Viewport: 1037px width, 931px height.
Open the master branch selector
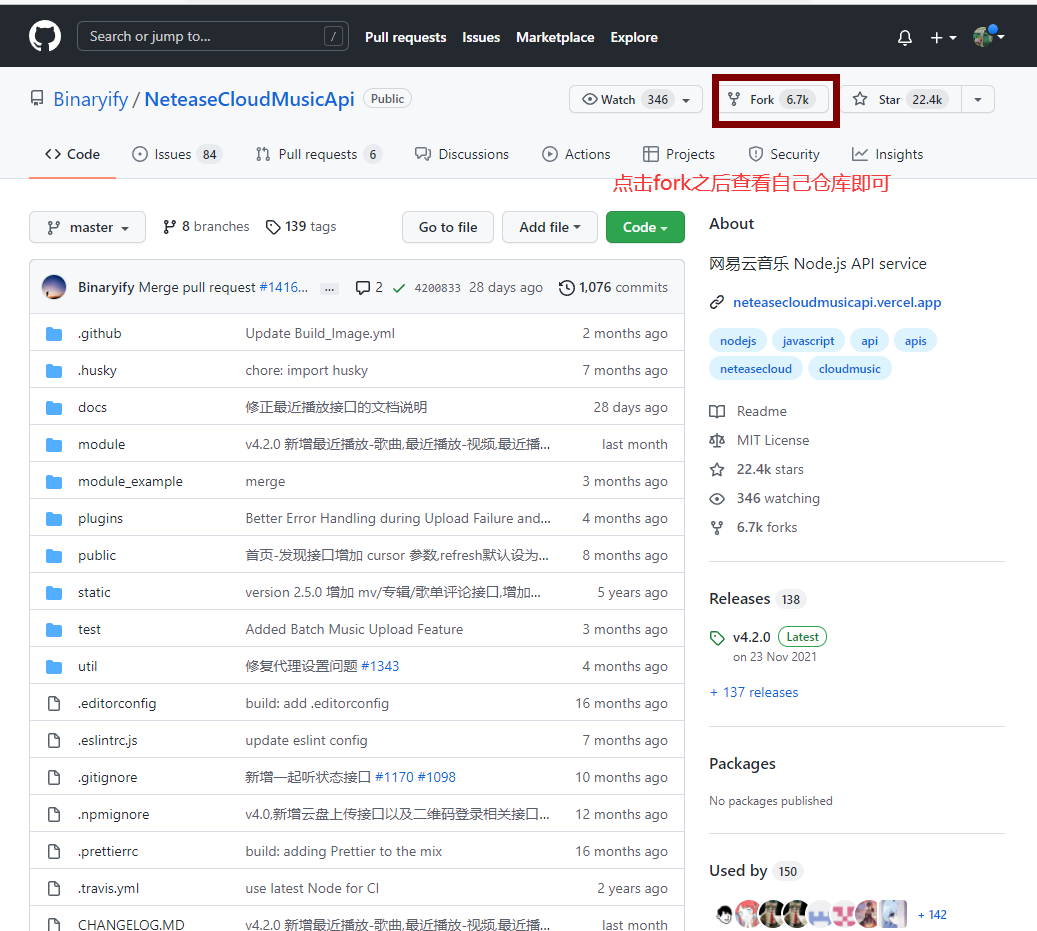coord(87,227)
